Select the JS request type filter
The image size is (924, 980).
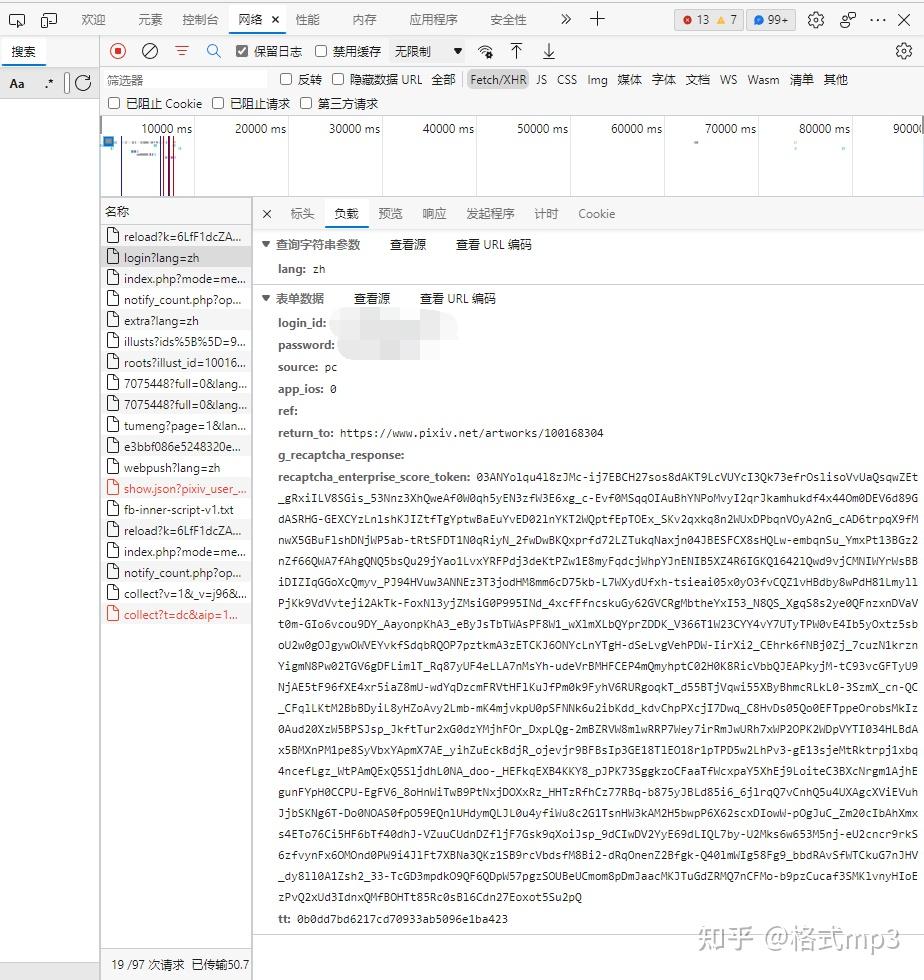pos(540,79)
